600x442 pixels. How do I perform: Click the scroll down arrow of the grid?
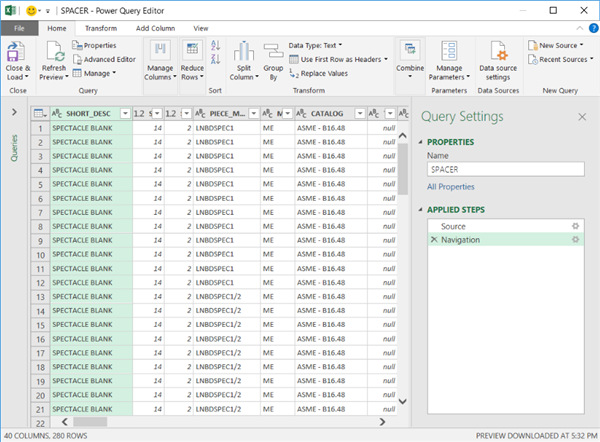[403, 401]
